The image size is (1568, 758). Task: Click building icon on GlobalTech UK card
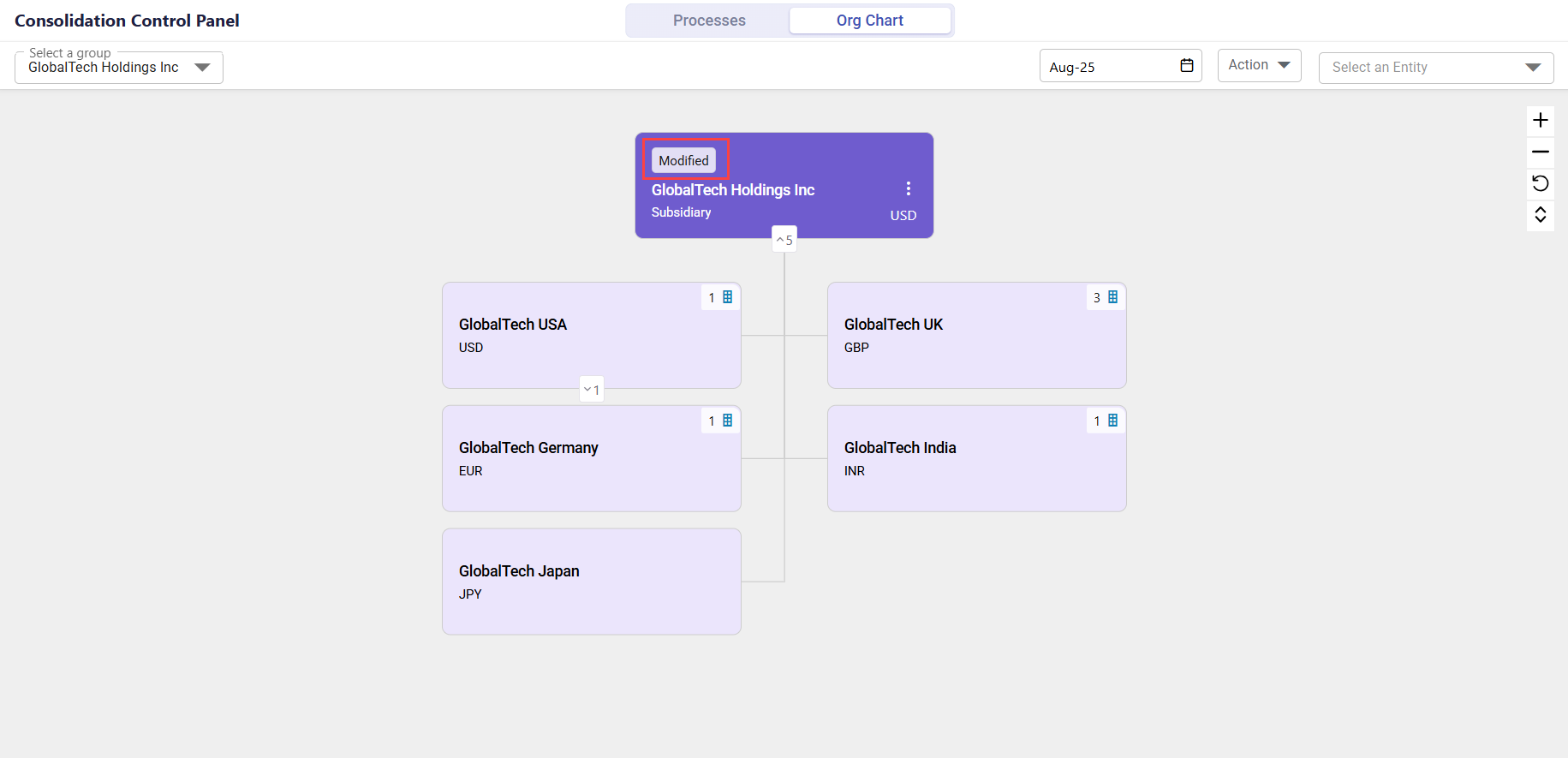click(1112, 297)
